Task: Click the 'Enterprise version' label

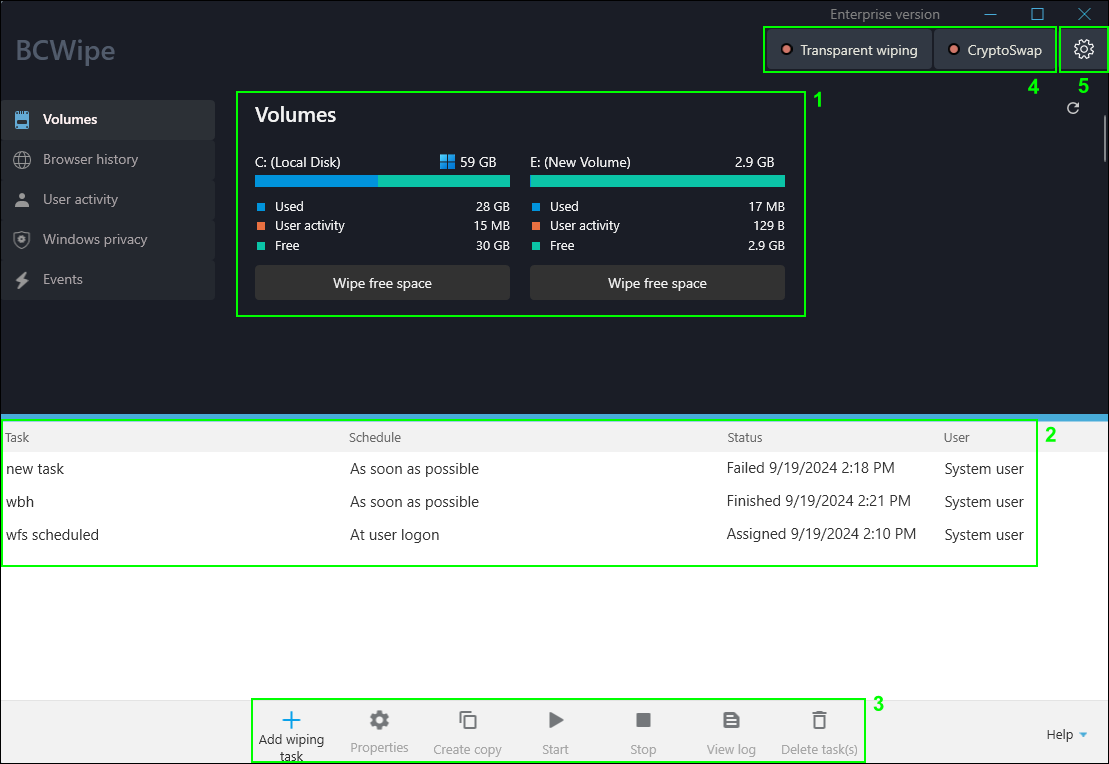Action: pos(885,14)
